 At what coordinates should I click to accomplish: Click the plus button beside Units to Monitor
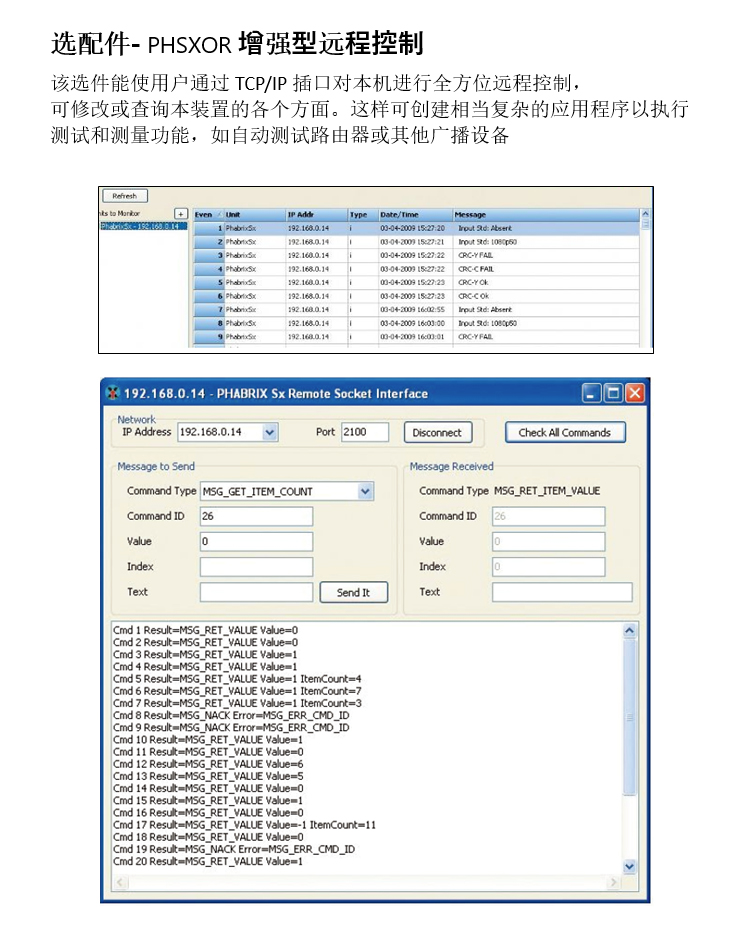click(181, 214)
